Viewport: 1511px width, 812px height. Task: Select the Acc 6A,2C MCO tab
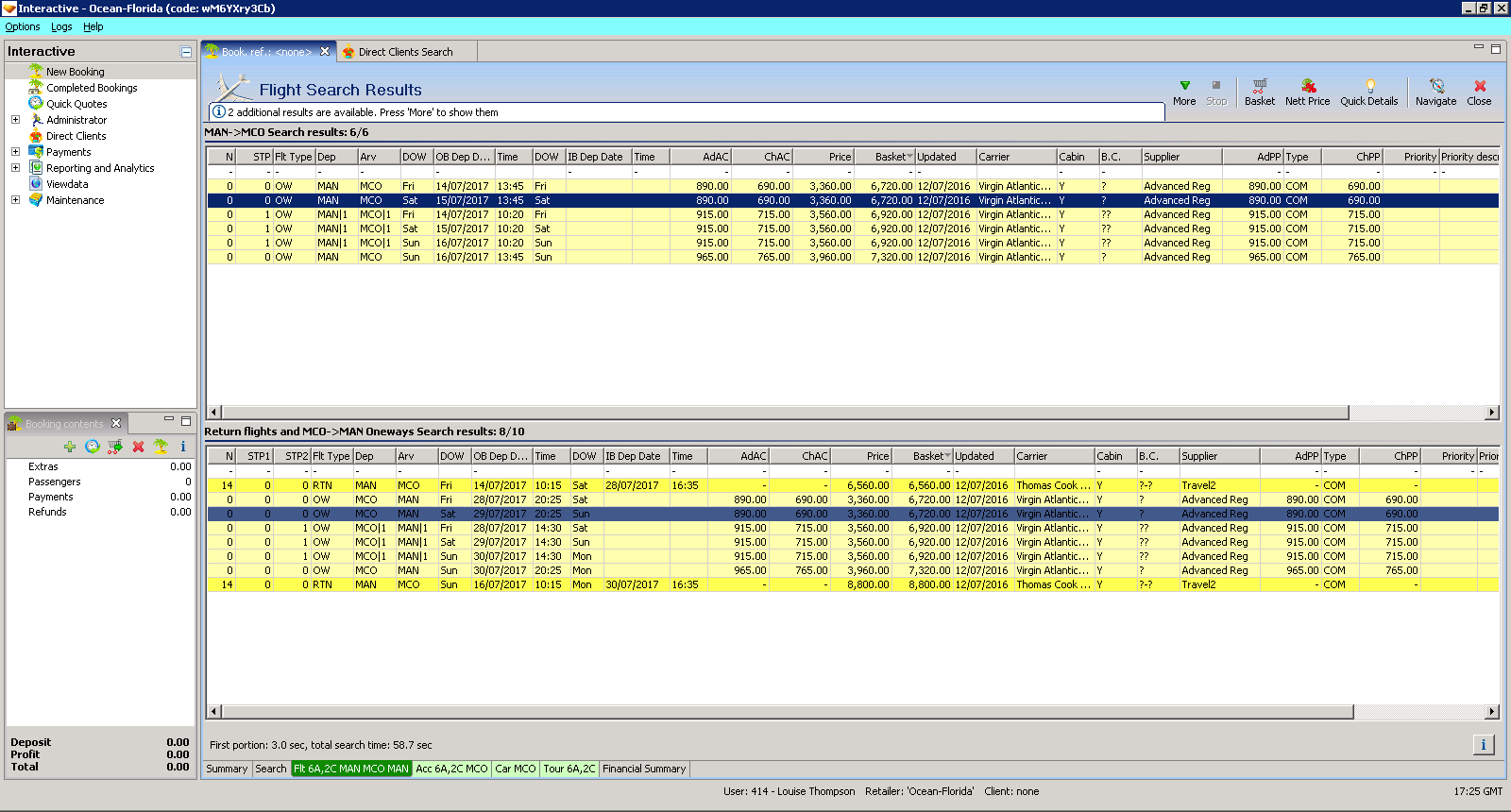[451, 769]
